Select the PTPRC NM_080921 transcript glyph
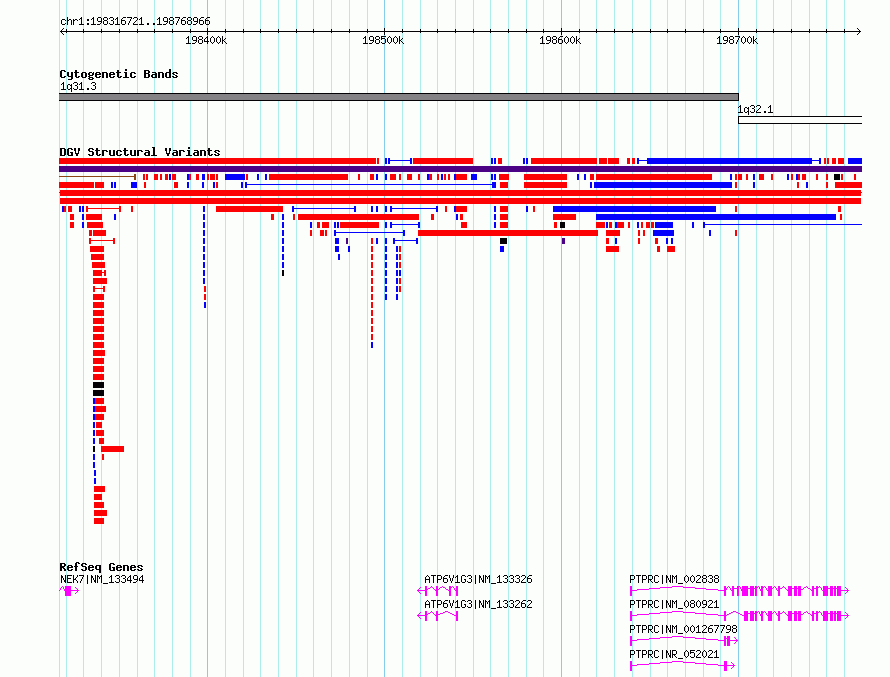Image resolution: width=890 pixels, height=677 pixels. 740,616
